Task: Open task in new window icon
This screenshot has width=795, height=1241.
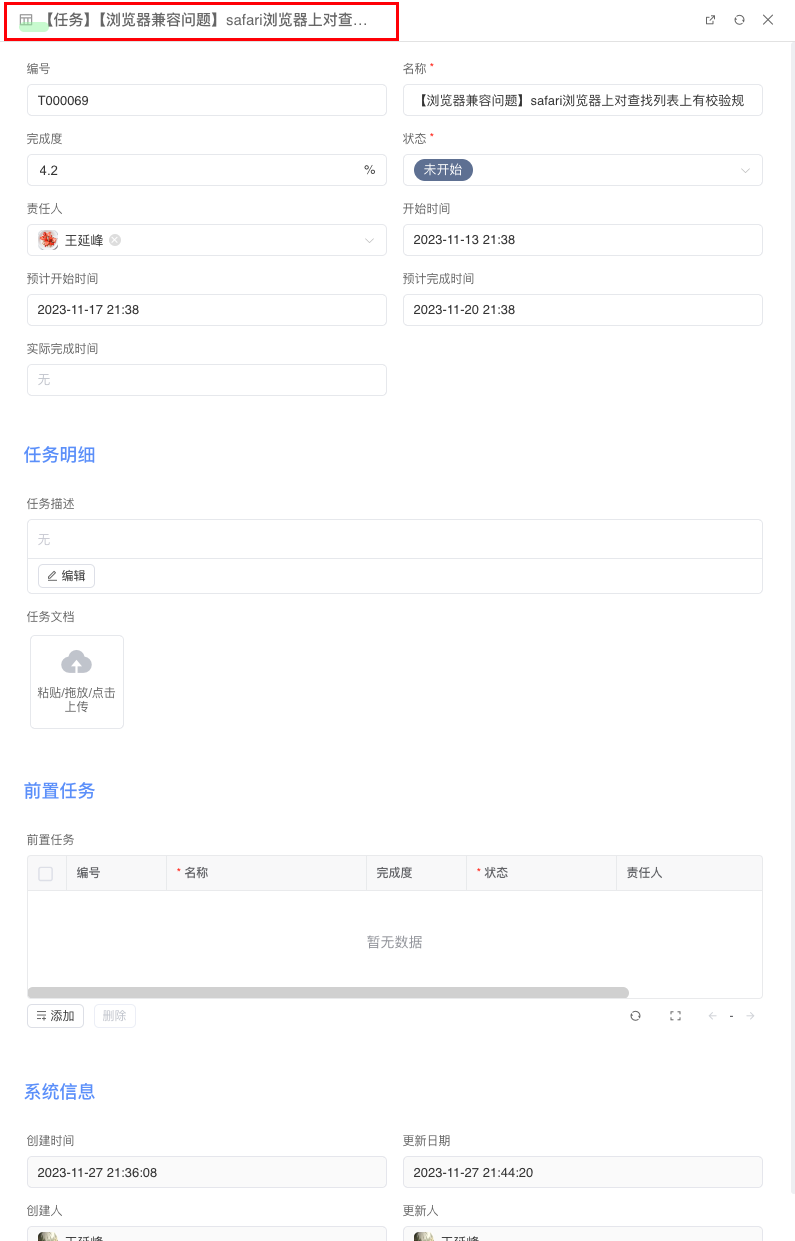Action: [x=710, y=20]
